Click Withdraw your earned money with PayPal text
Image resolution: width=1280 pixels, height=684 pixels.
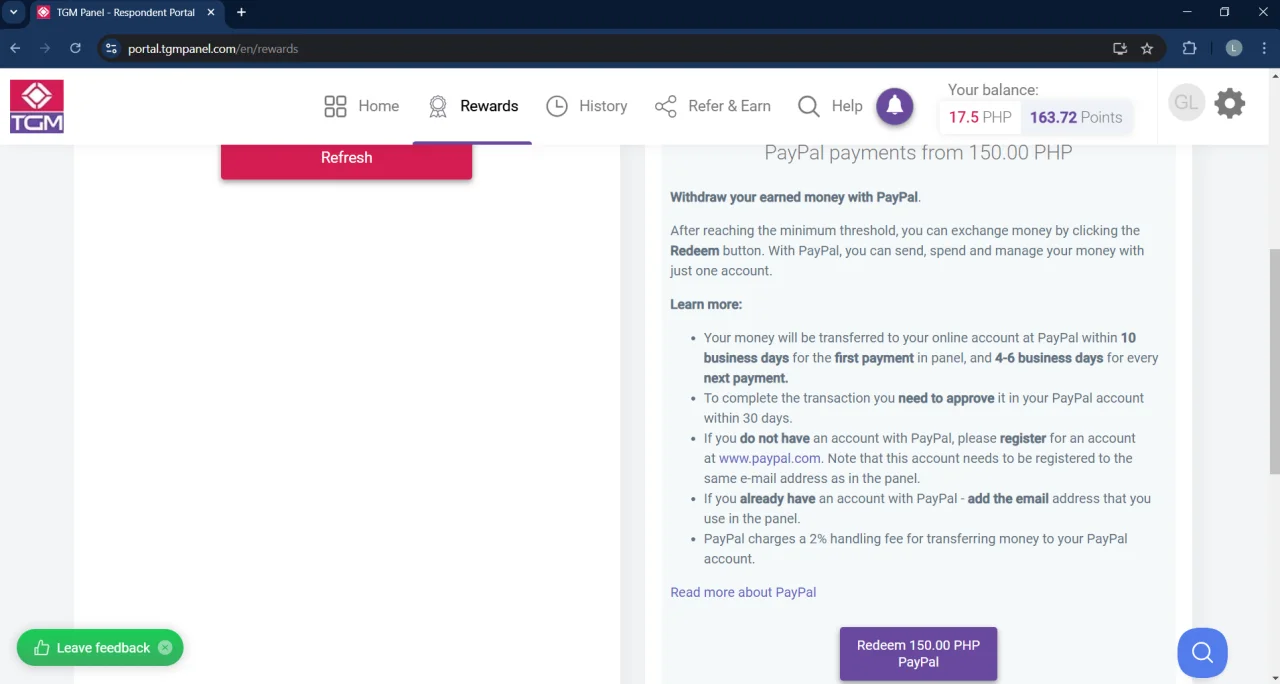795,197
